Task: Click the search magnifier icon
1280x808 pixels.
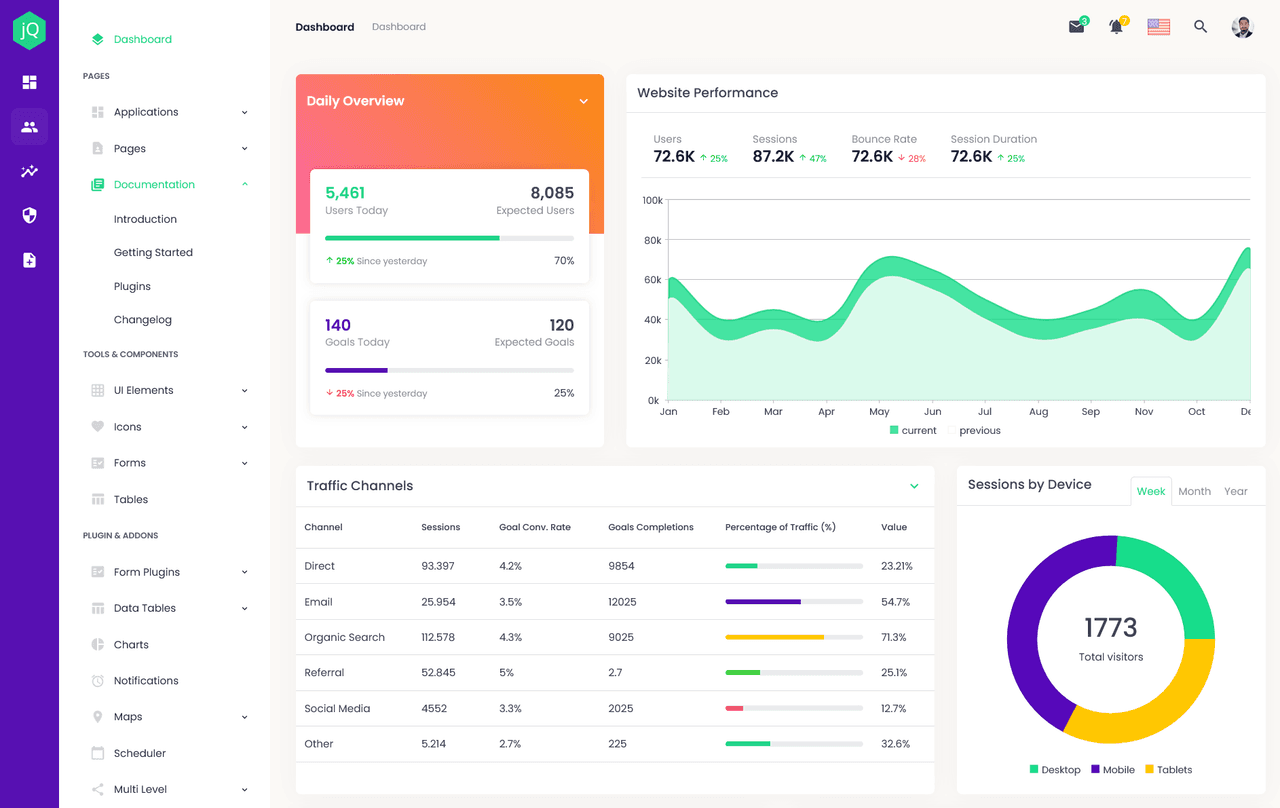Action: click(x=1200, y=27)
